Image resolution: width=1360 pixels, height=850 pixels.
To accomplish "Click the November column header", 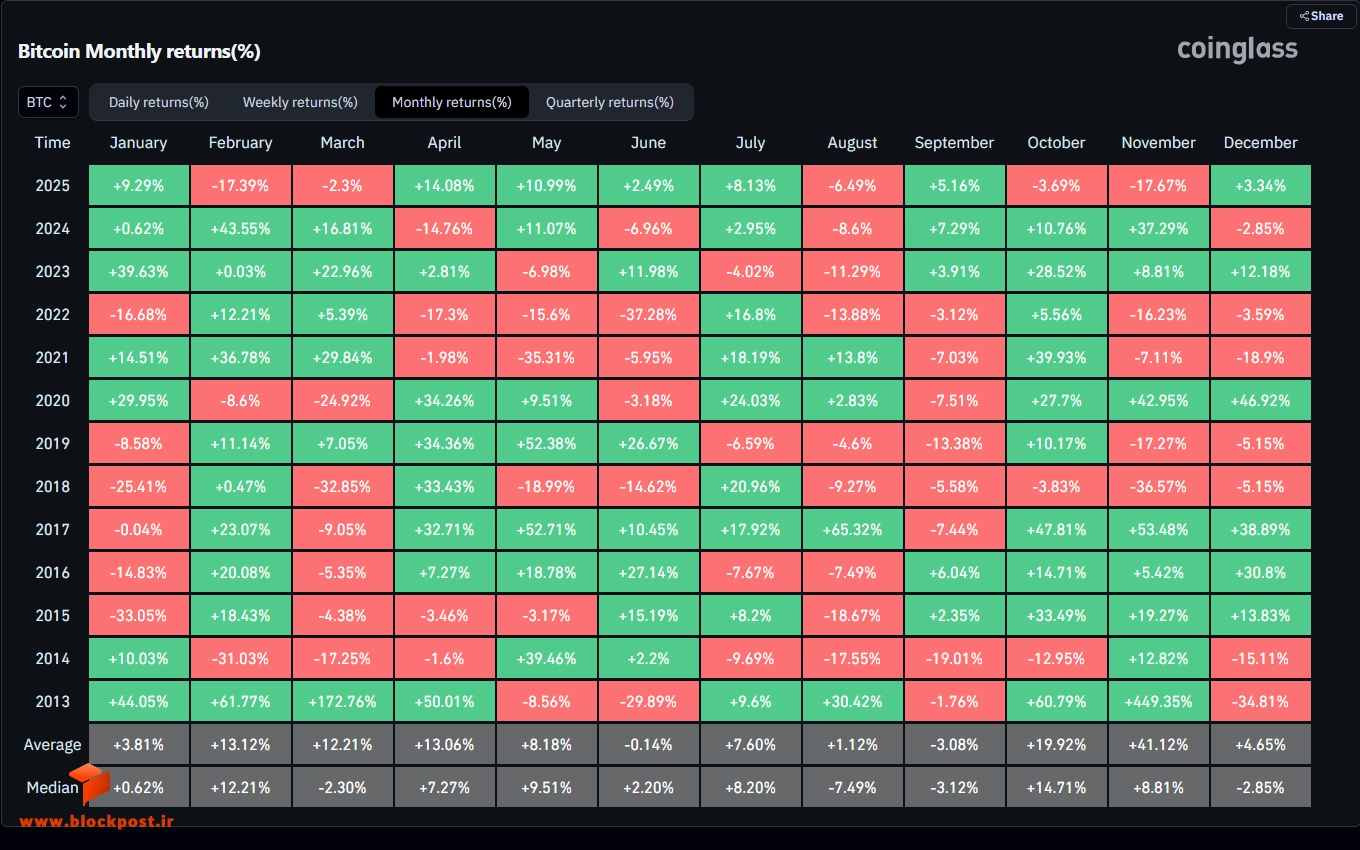I will pos(1158,143).
